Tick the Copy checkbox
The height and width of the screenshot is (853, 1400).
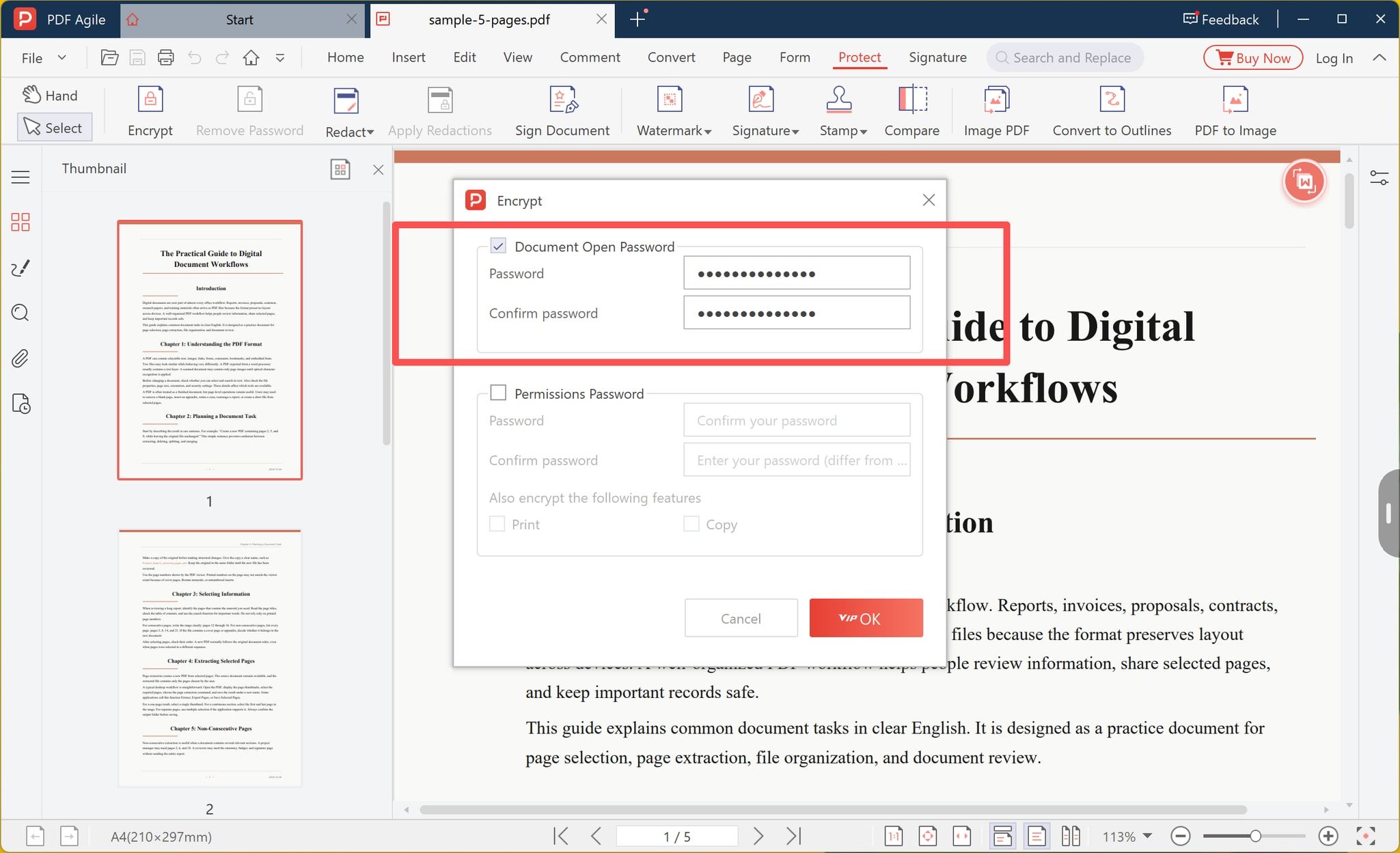[691, 524]
